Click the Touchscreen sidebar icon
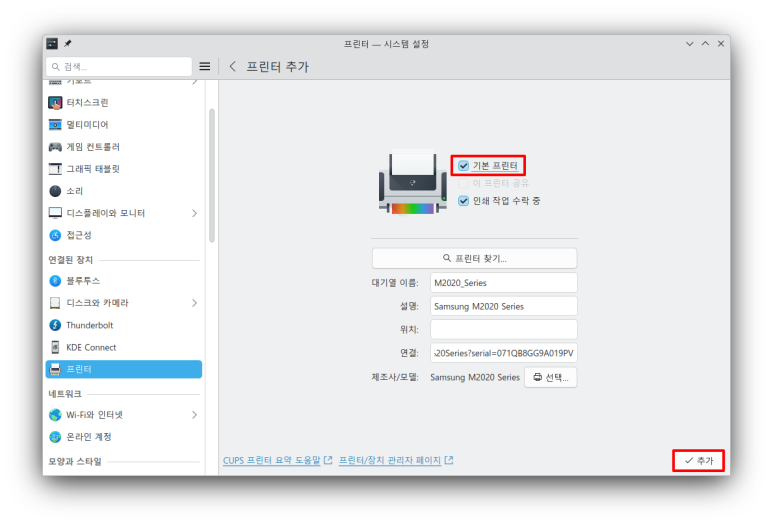This screenshot has height=526, width=773. point(55,103)
